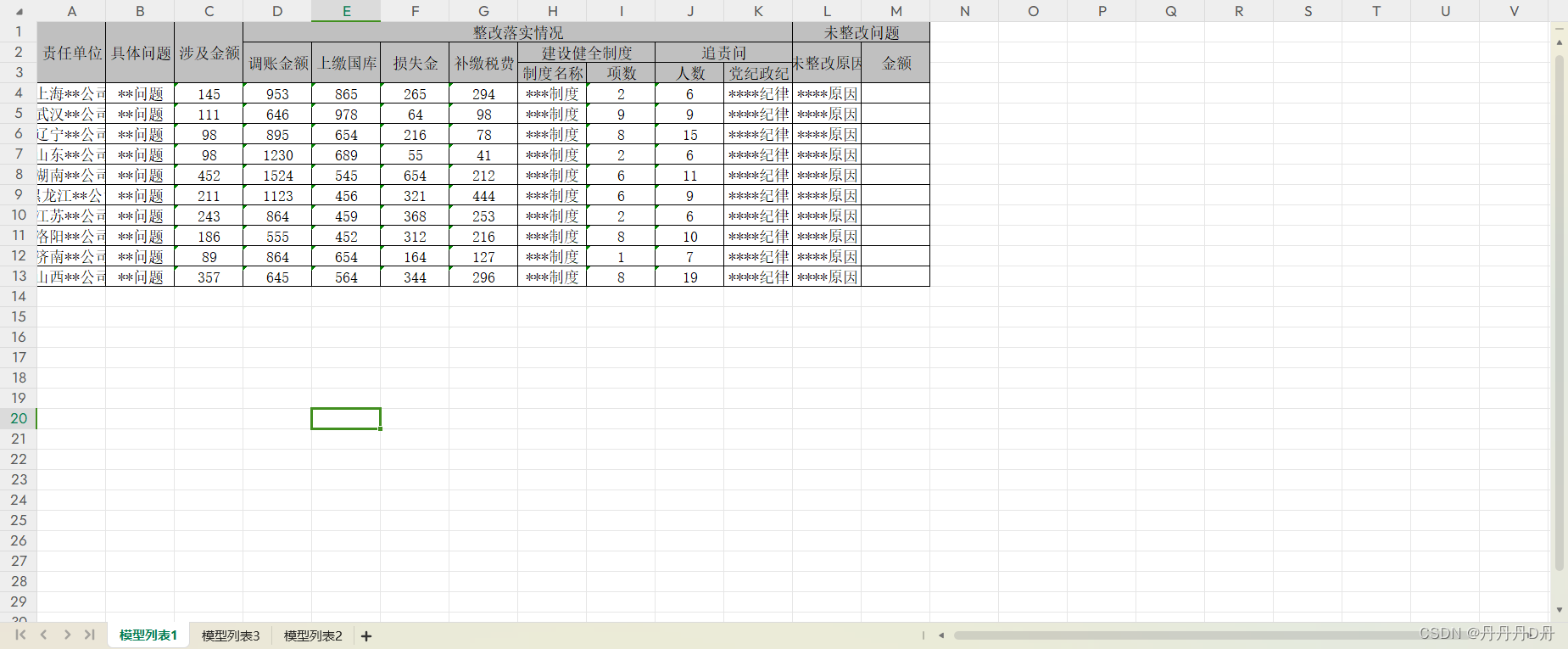
Task: Click horizontal scrollbar left arrow
Action: pyautogui.click(x=941, y=635)
